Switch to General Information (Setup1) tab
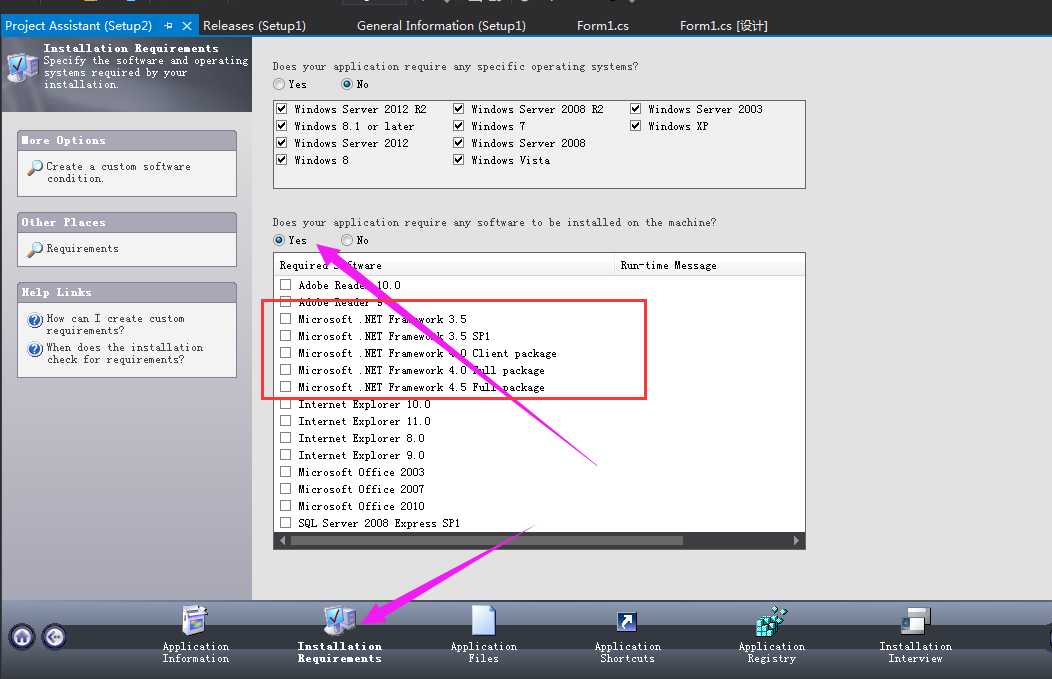The width and height of the screenshot is (1052, 679). click(441, 25)
